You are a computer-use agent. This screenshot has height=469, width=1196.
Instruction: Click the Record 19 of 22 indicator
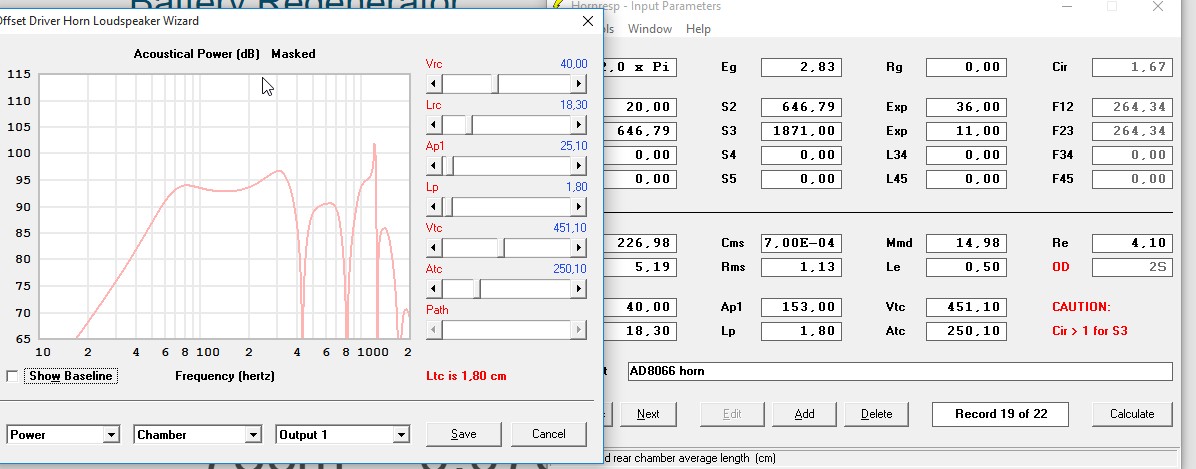click(1001, 414)
